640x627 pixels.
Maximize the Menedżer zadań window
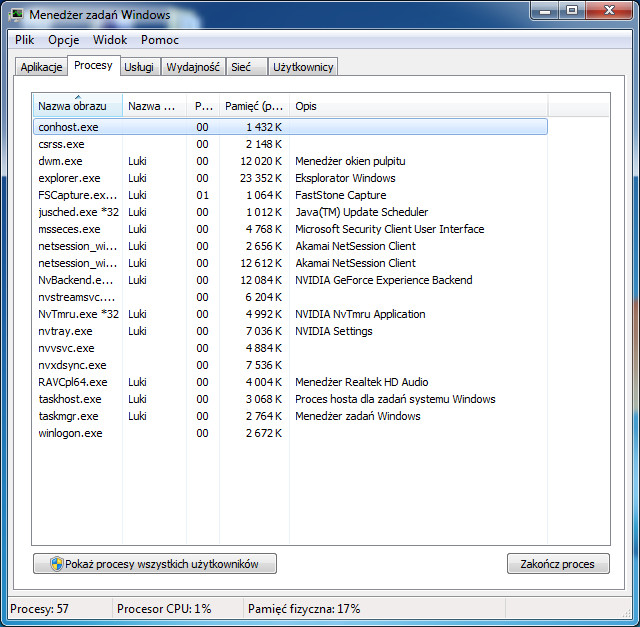[572, 11]
